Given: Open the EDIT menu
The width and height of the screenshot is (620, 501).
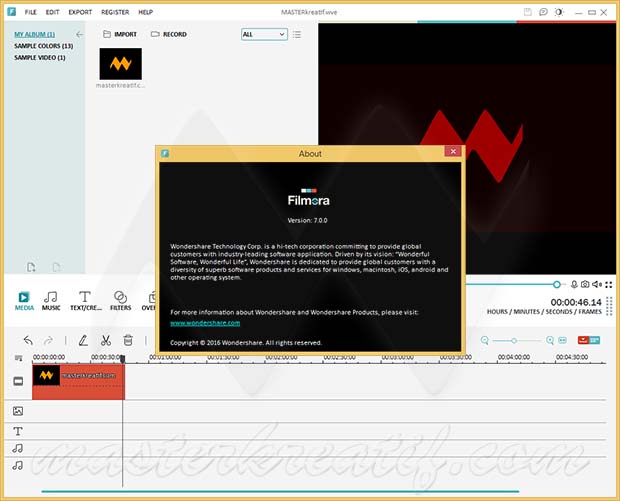Looking at the screenshot, I should 52,12.
